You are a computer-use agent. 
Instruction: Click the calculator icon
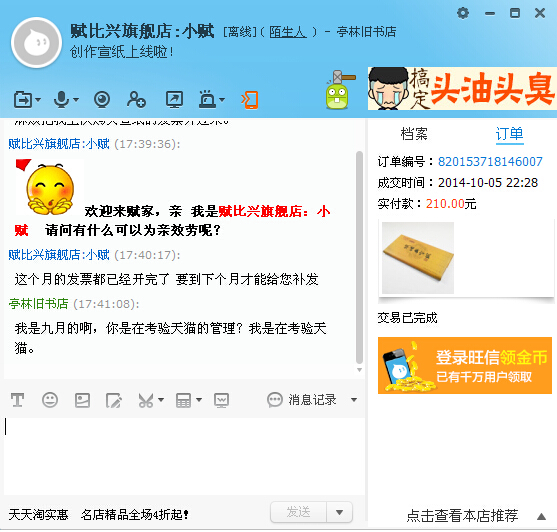click(x=184, y=400)
